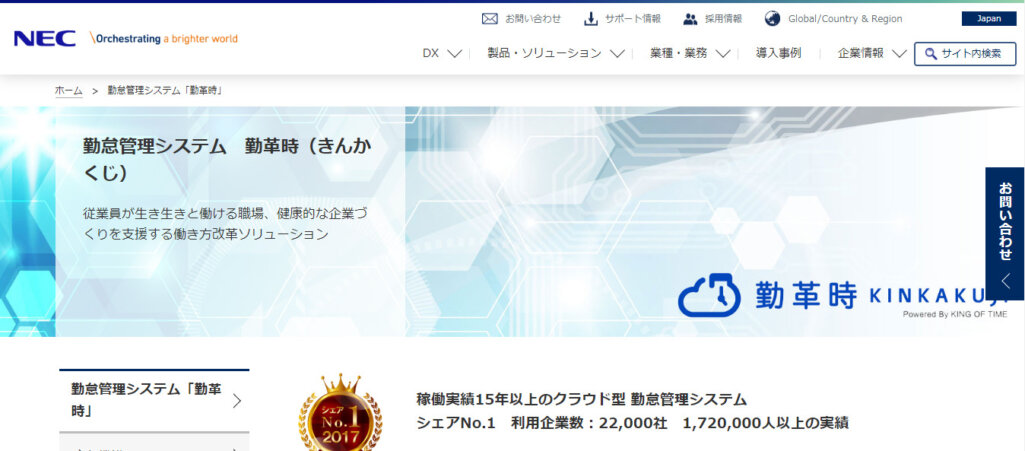Open sidebar item 勤怠管理システム「勤革時」

pyautogui.click(x=154, y=400)
